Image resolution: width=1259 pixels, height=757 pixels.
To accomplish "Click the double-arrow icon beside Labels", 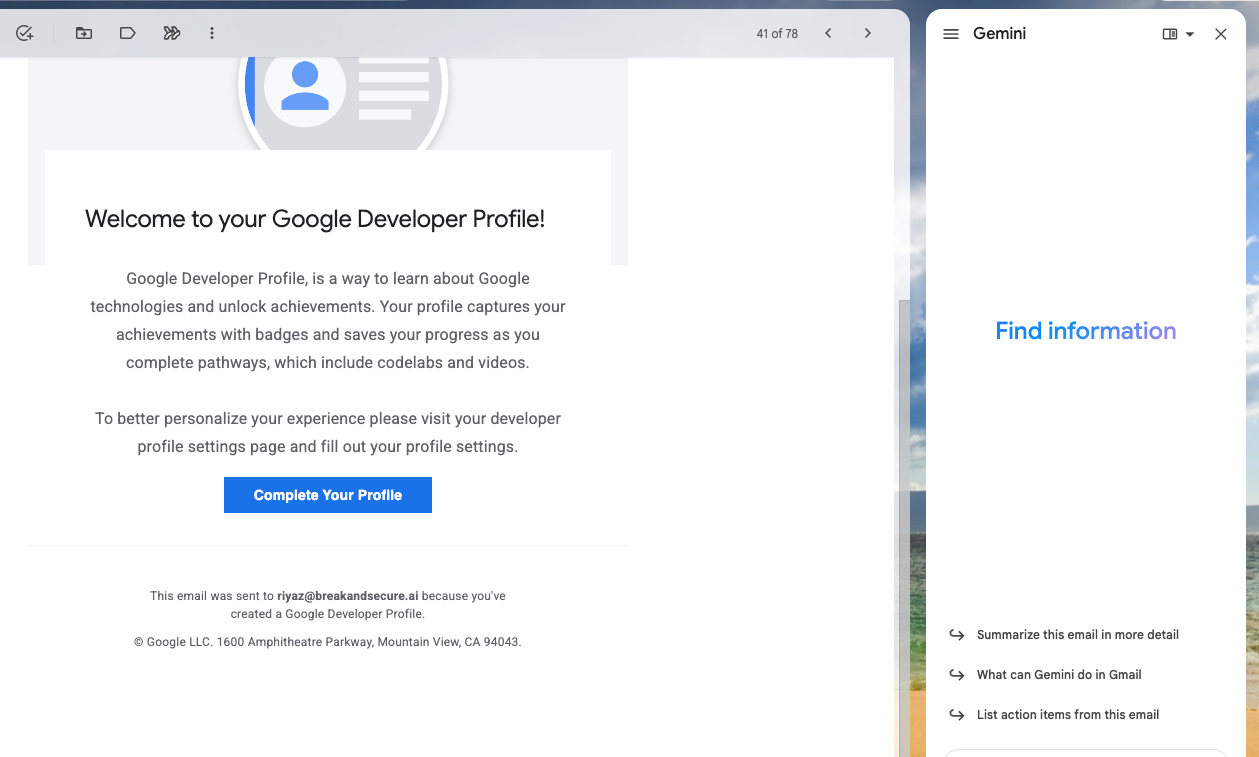I will [x=171, y=33].
